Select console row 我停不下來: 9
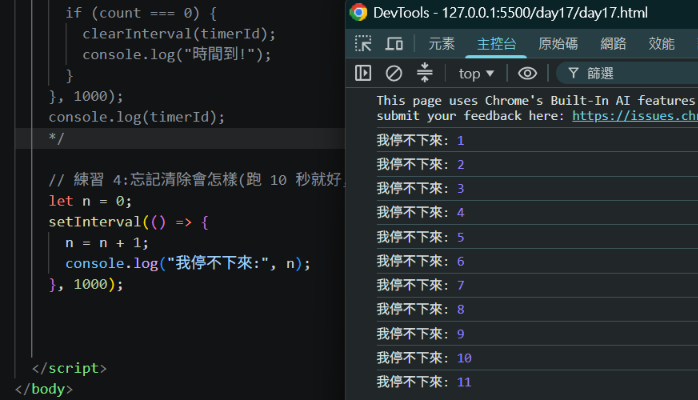The image size is (698, 400). point(537,333)
